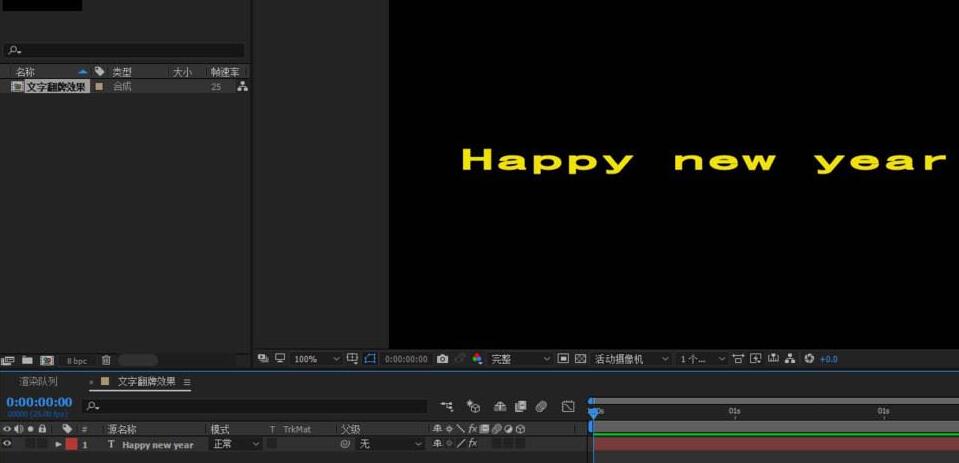Open the timeline panel menu next to 文字翻牌效果

click(x=187, y=382)
